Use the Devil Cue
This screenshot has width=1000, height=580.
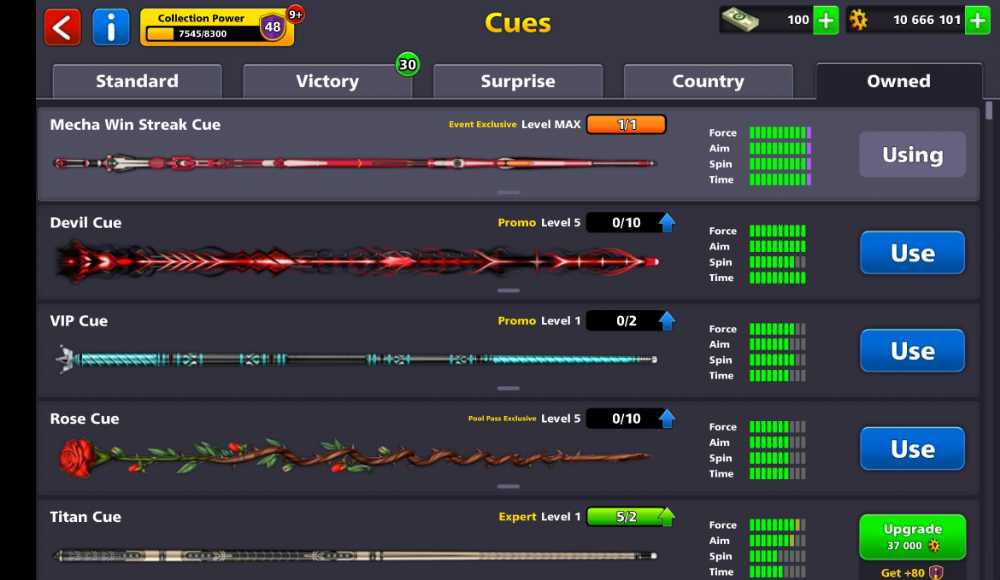(x=913, y=253)
